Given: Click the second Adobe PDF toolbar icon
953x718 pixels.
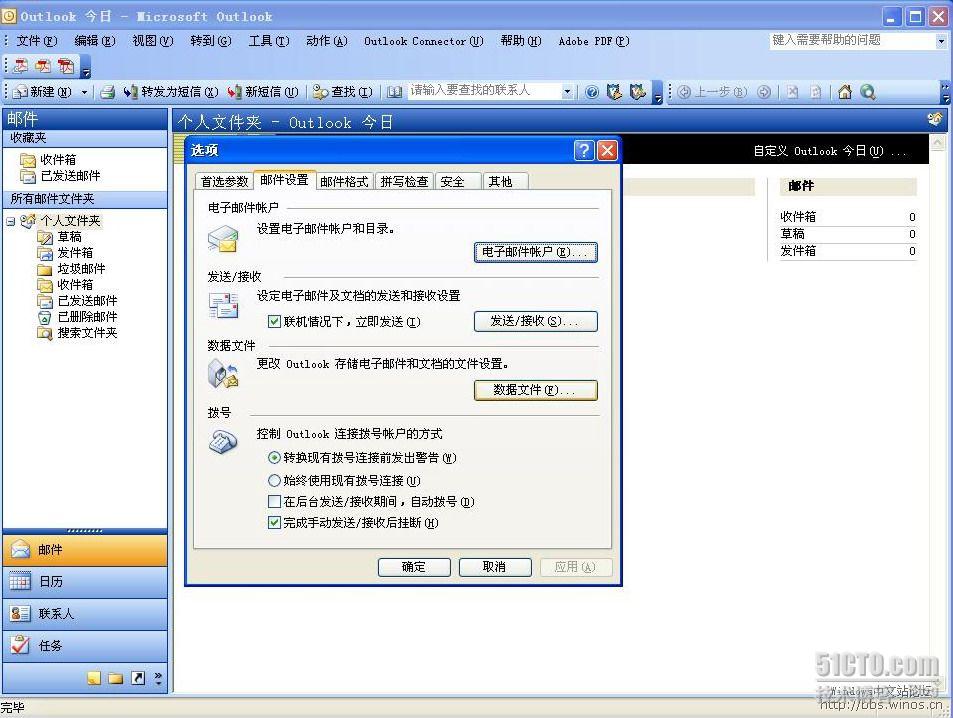Looking at the screenshot, I should tap(43, 66).
